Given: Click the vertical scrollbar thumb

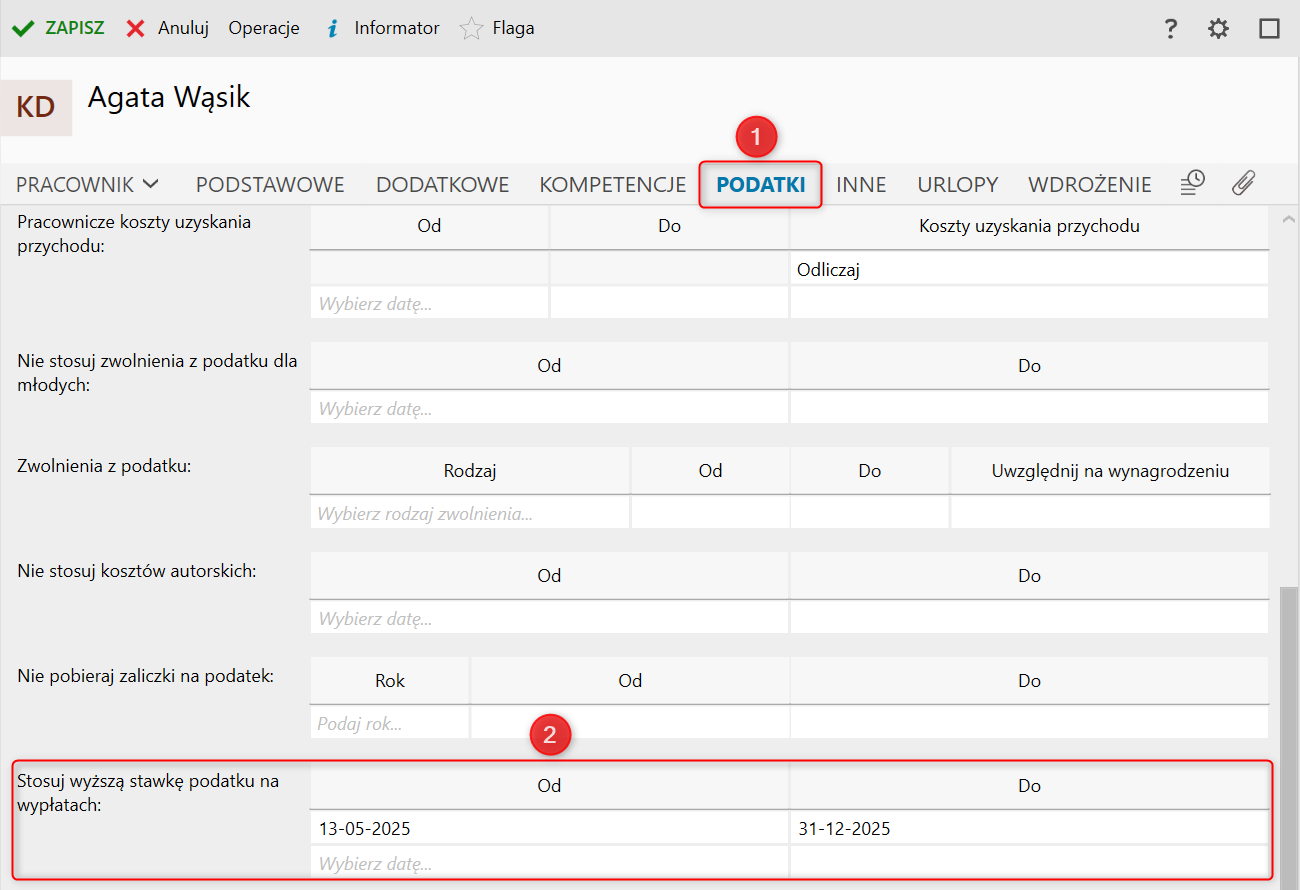Looking at the screenshot, I should (1290, 737).
